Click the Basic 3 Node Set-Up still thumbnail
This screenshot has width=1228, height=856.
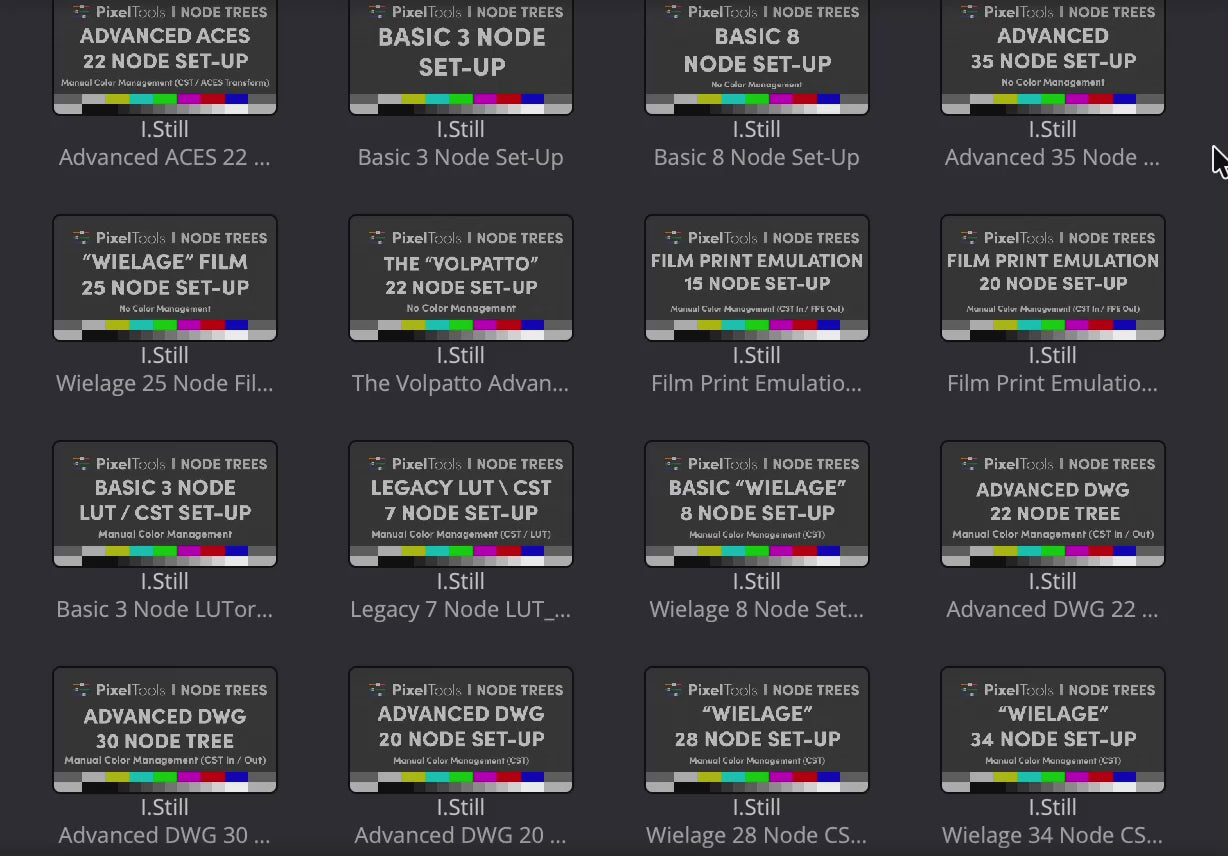coord(461,55)
